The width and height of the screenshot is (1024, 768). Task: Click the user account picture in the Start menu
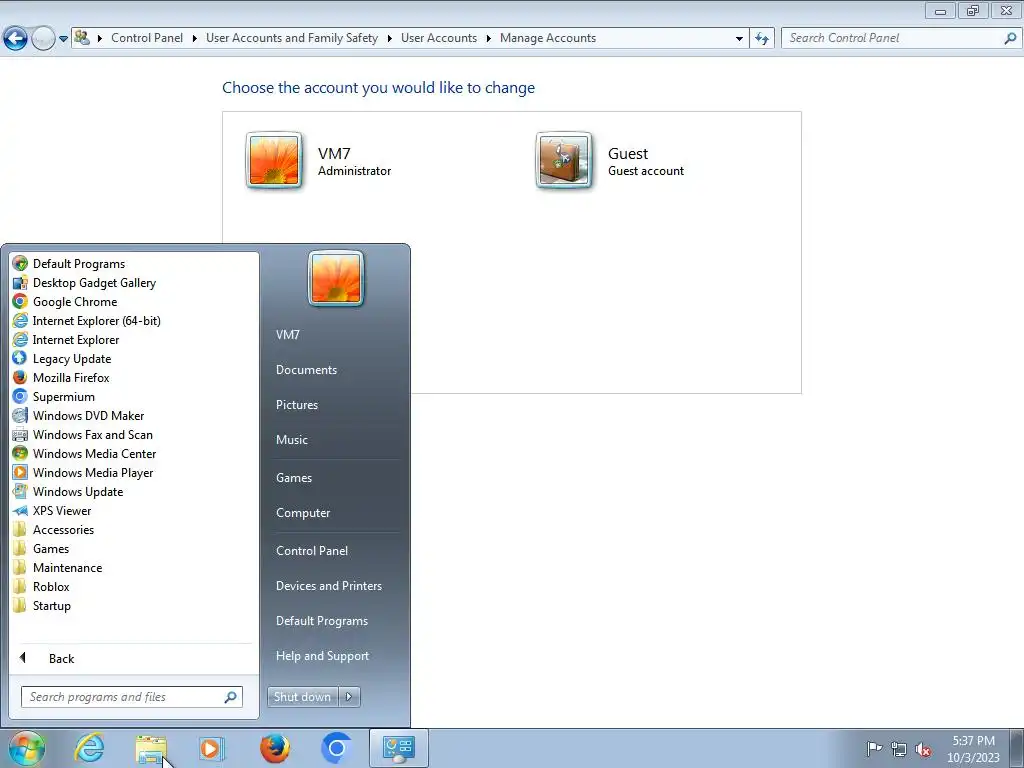[x=336, y=278]
